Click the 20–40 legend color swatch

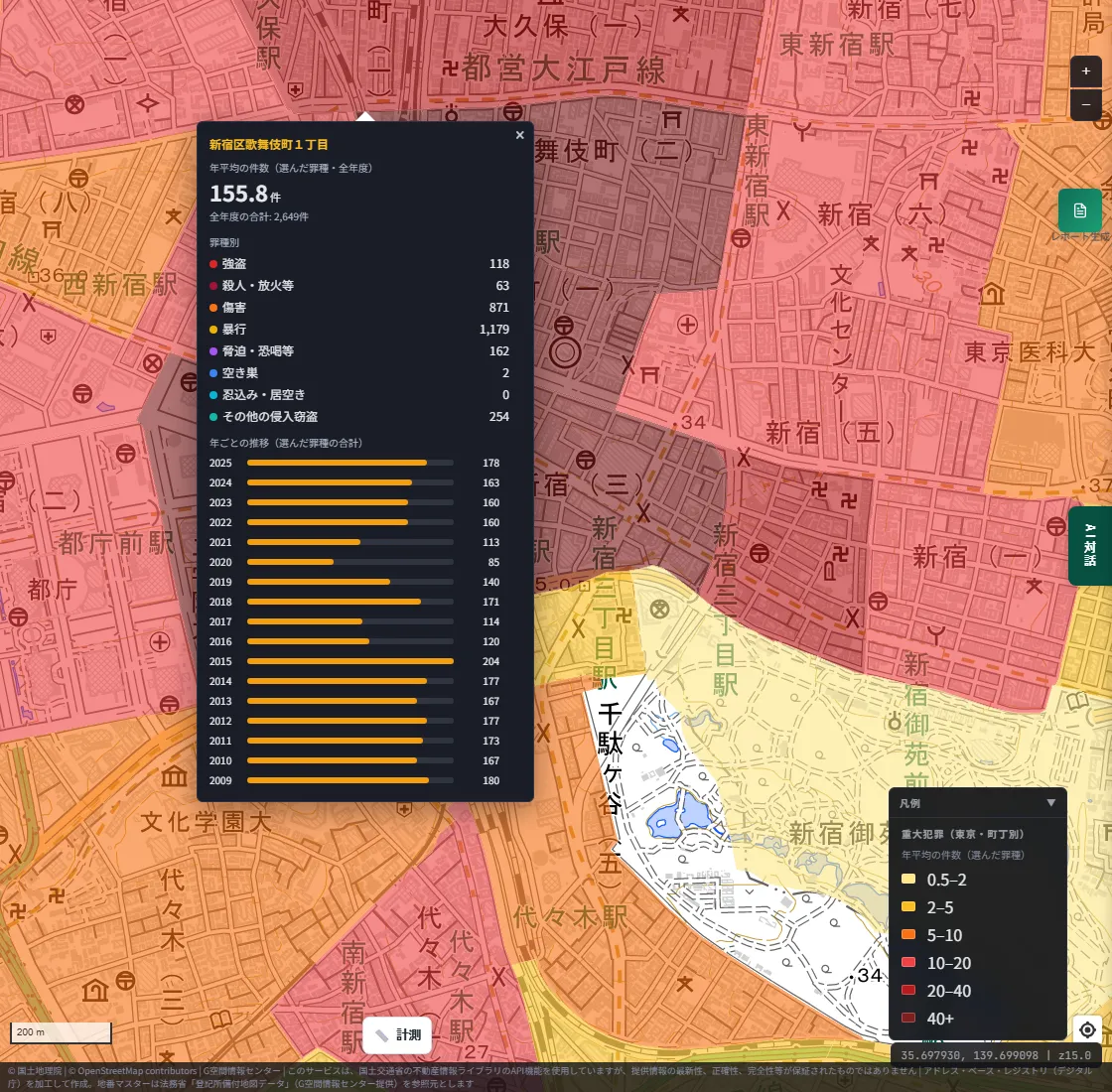click(907, 990)
